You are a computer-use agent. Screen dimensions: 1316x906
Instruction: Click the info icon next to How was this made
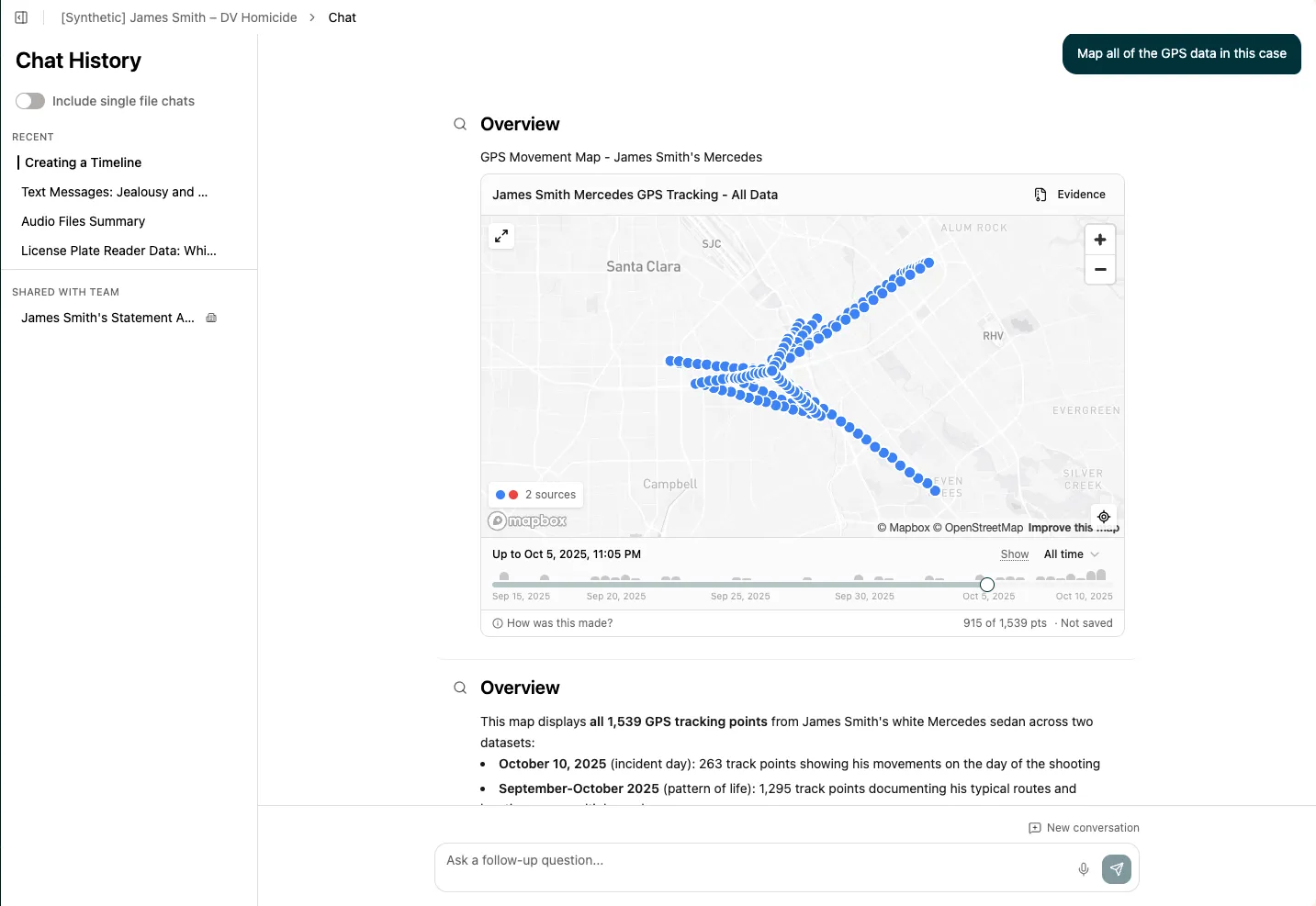[497, 622]
